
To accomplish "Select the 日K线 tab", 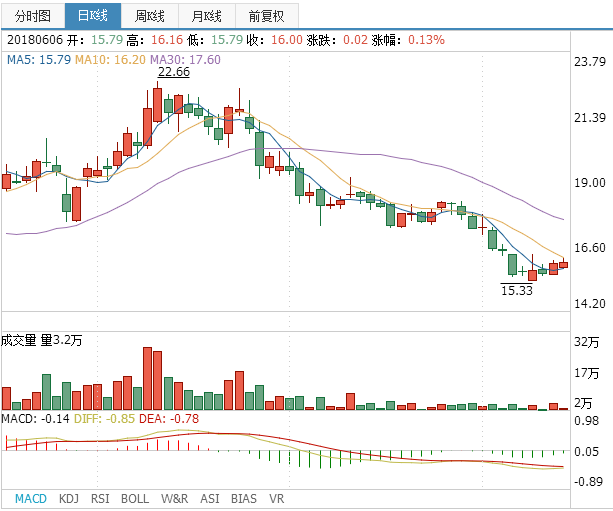I will pos(92,16).
